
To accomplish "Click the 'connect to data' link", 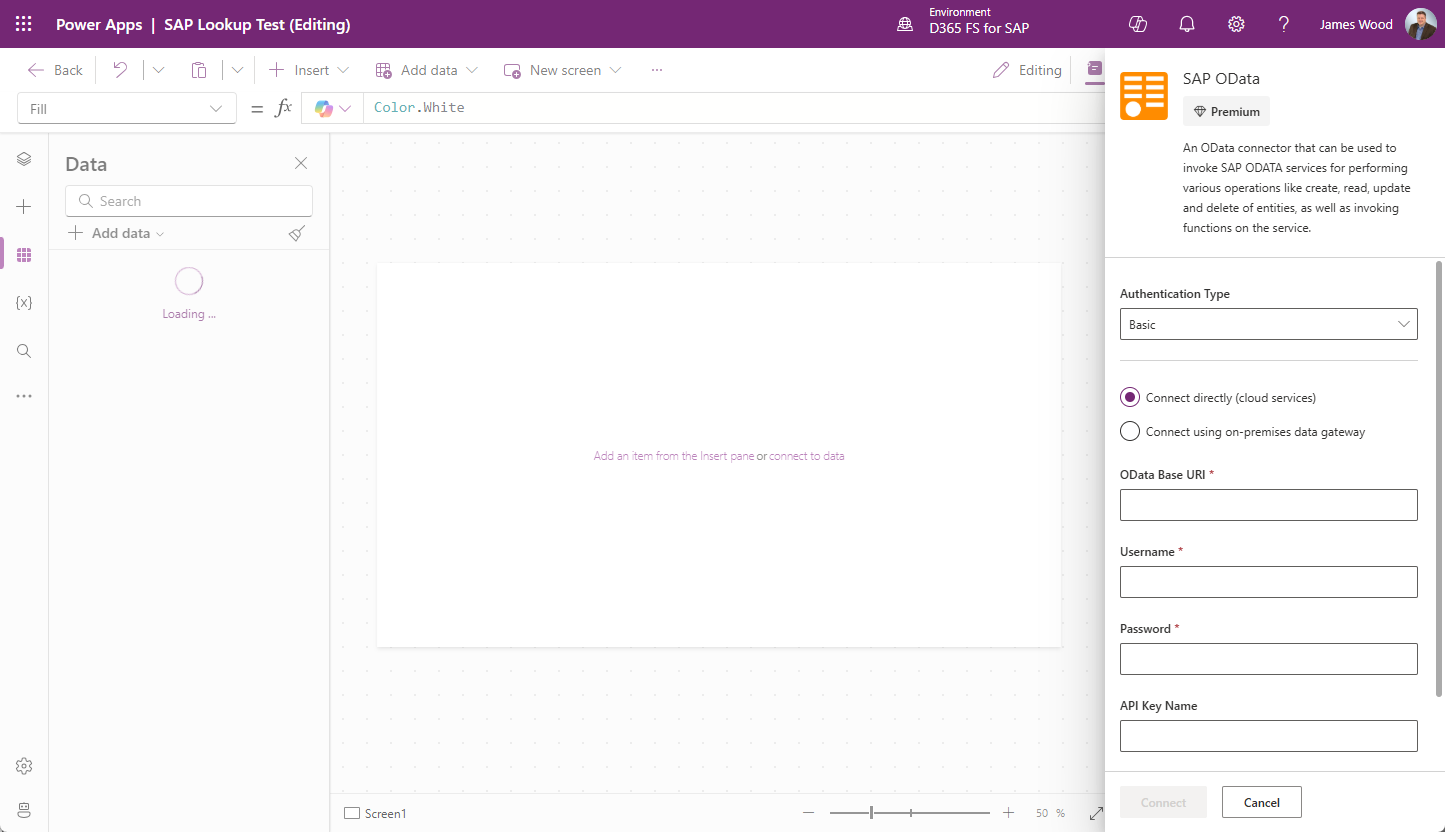I will click(807, 456).
